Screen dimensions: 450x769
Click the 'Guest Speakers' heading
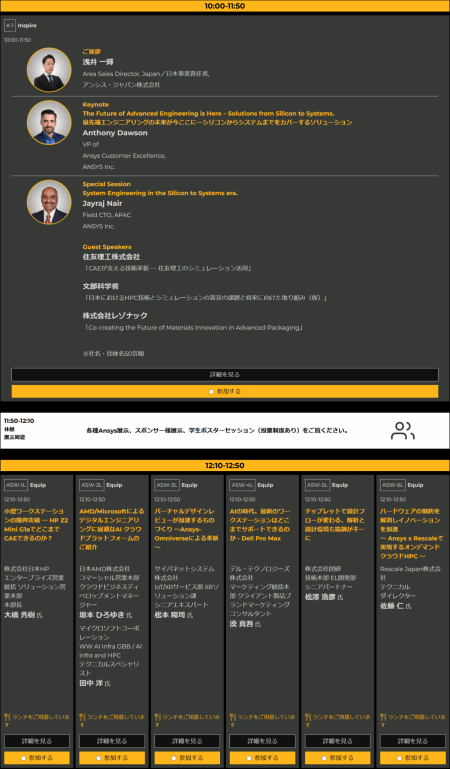click(x=107, y=247)
